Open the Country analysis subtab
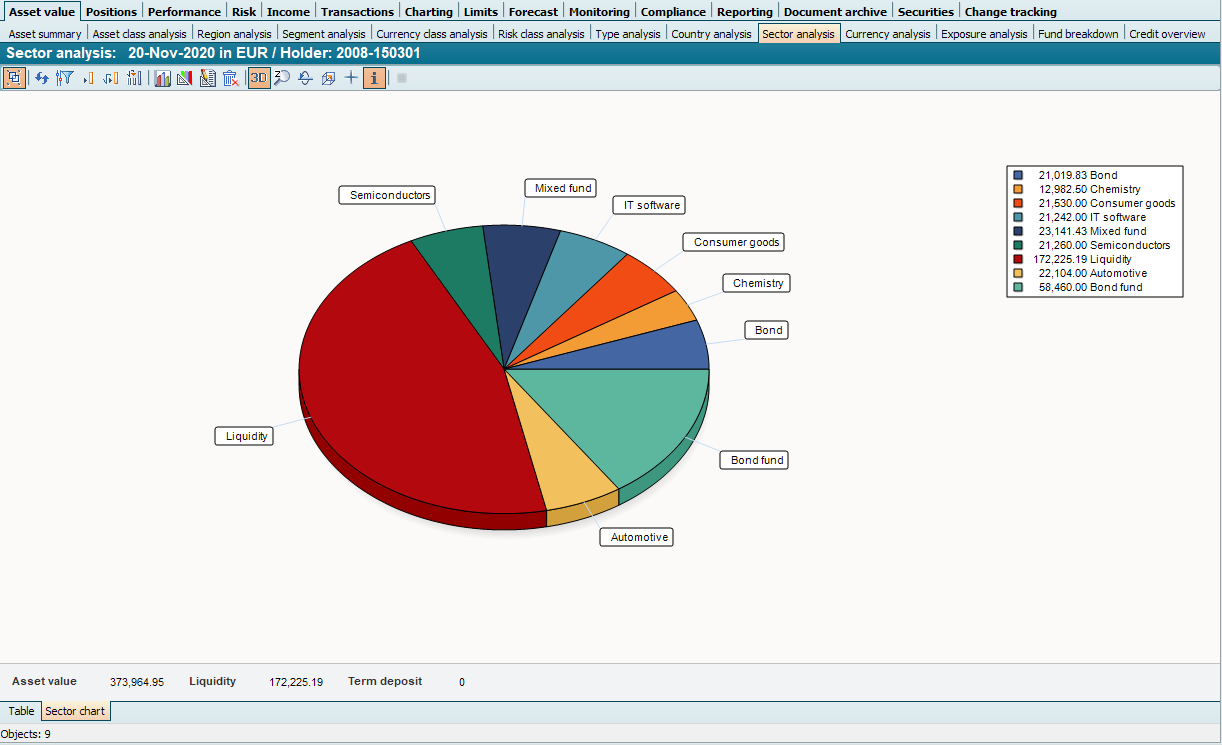The width and height of the screenshot is (1222, 745). 711,34
